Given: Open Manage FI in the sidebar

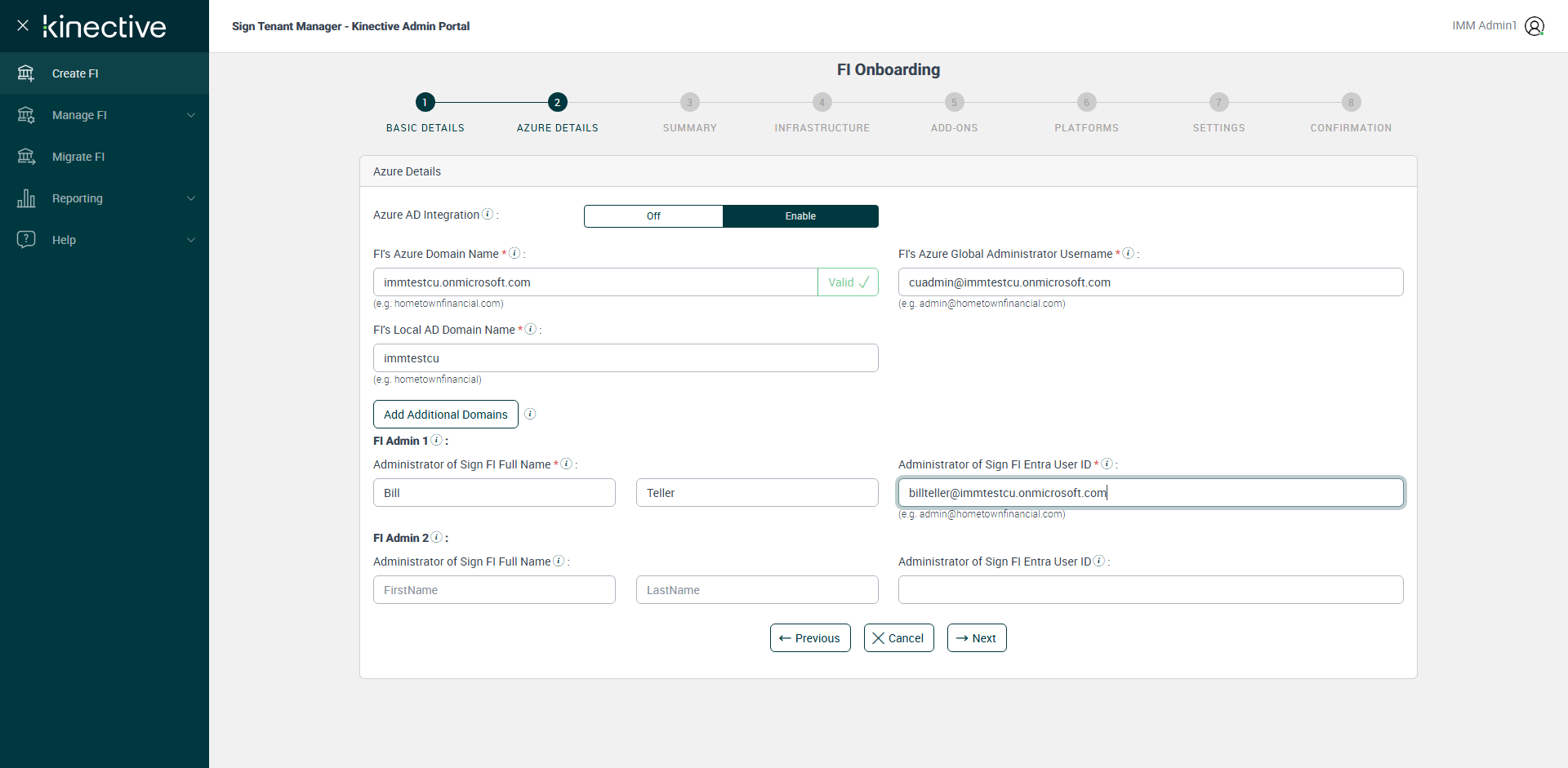Looking at the screenshot, I should [105, 115].
